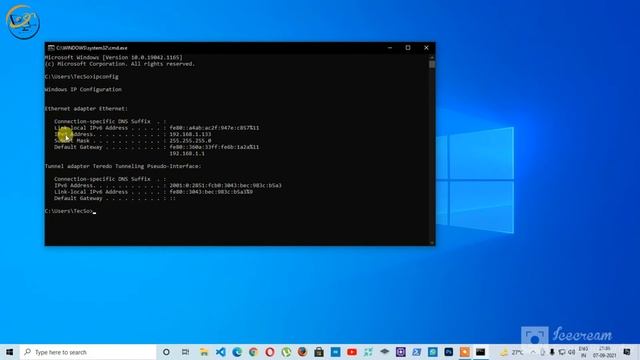The image size is (640, 360).
Task: Click the microphone icon in the system tray
Action: 552,352
